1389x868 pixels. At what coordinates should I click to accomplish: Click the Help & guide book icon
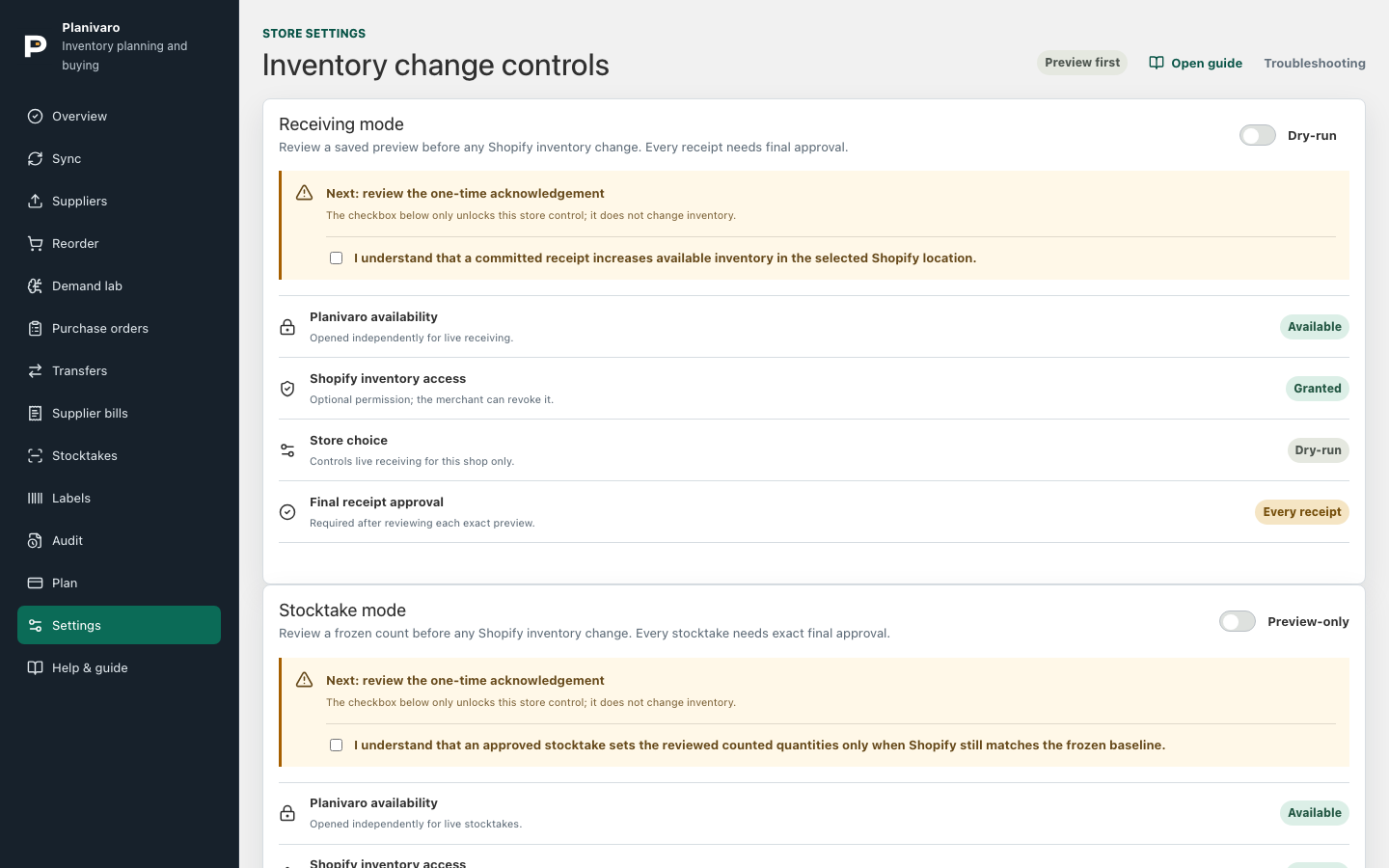pos(35,668)
